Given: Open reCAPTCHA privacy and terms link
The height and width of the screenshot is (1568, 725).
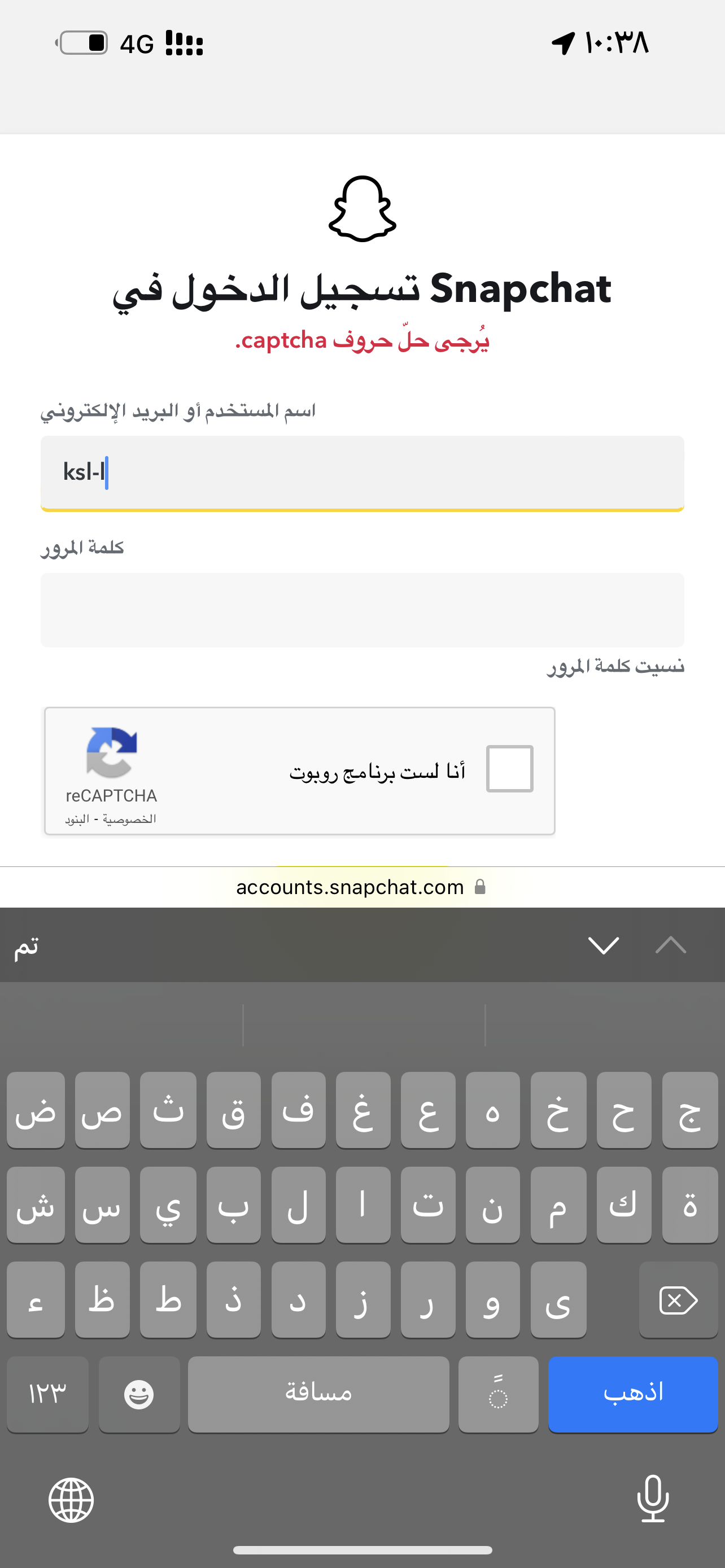Looking at the screenshot, I should coord(111,820).
